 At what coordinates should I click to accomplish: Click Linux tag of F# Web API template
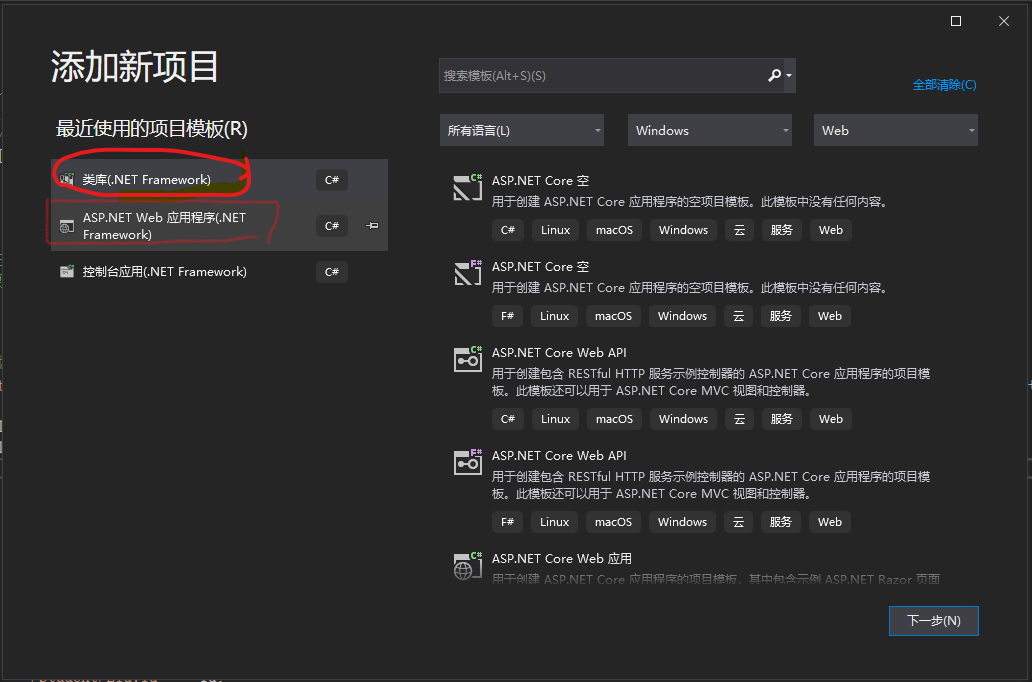point(555,522)
